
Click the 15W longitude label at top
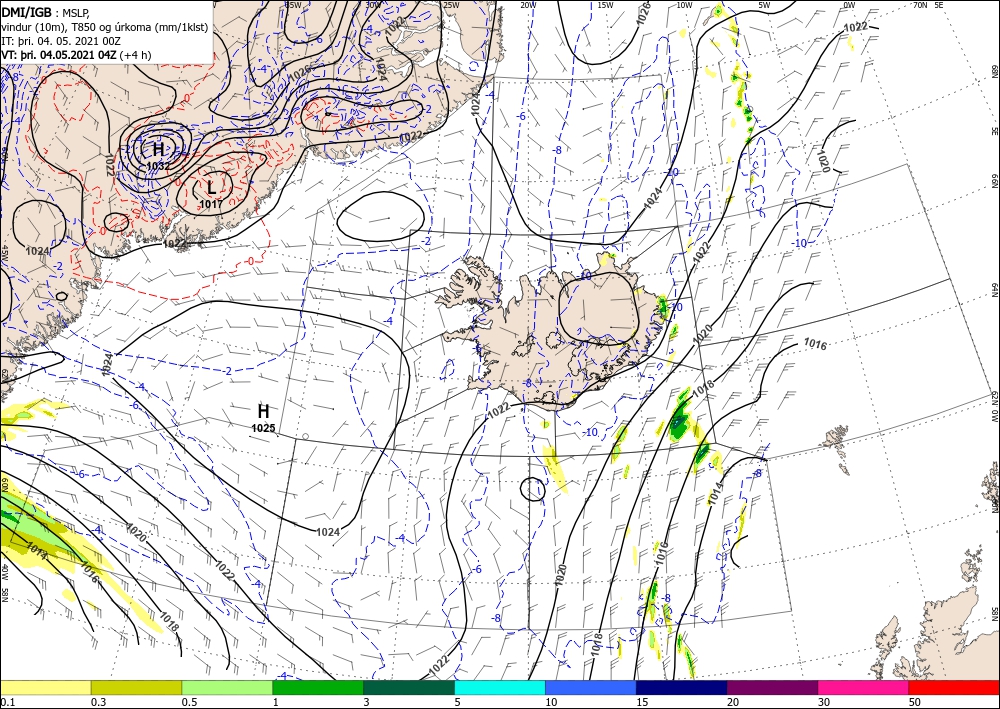point(606,5)
